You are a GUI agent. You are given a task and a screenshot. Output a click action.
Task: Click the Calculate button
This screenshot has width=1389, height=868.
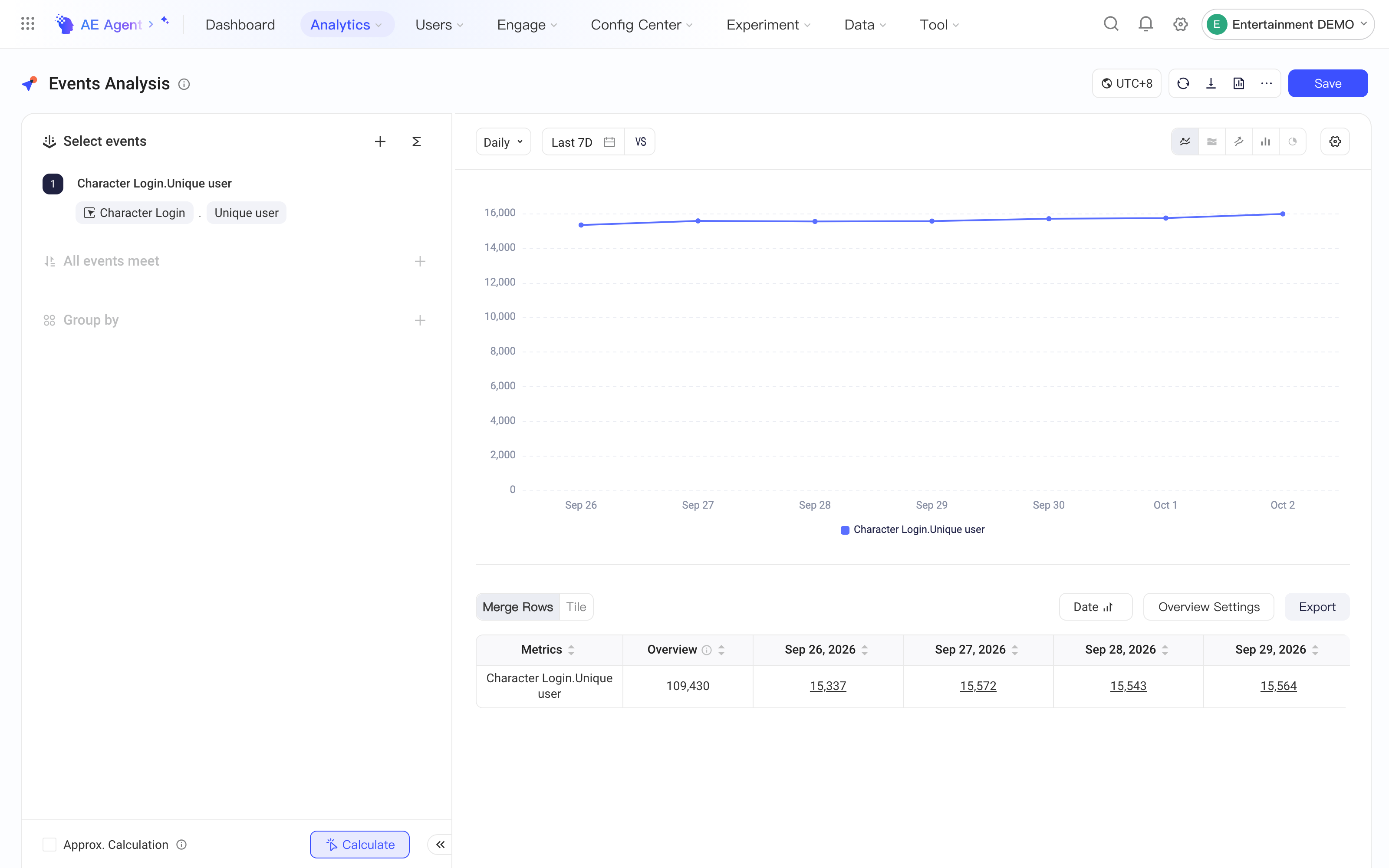click(x=360, y=845)
